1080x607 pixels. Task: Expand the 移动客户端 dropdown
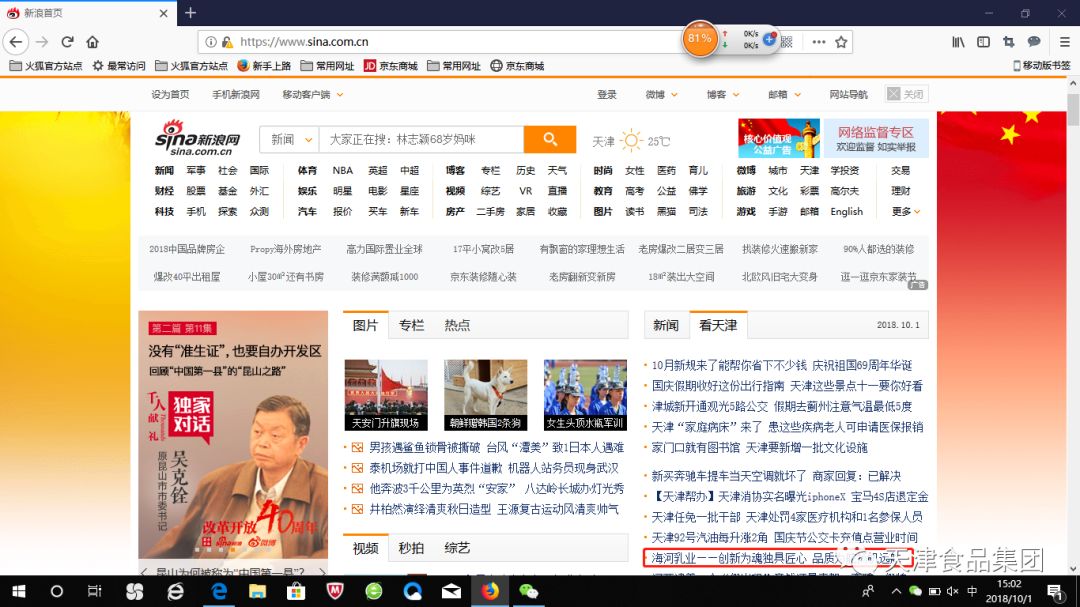312,94
